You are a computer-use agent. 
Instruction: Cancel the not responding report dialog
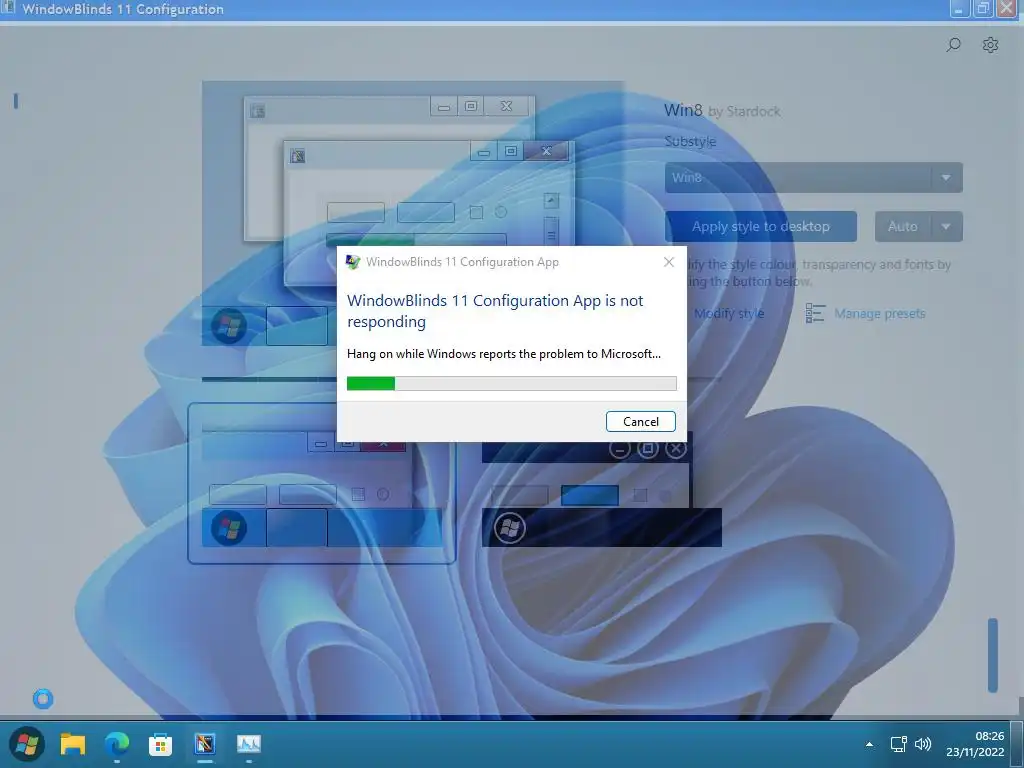coord(640,421)
